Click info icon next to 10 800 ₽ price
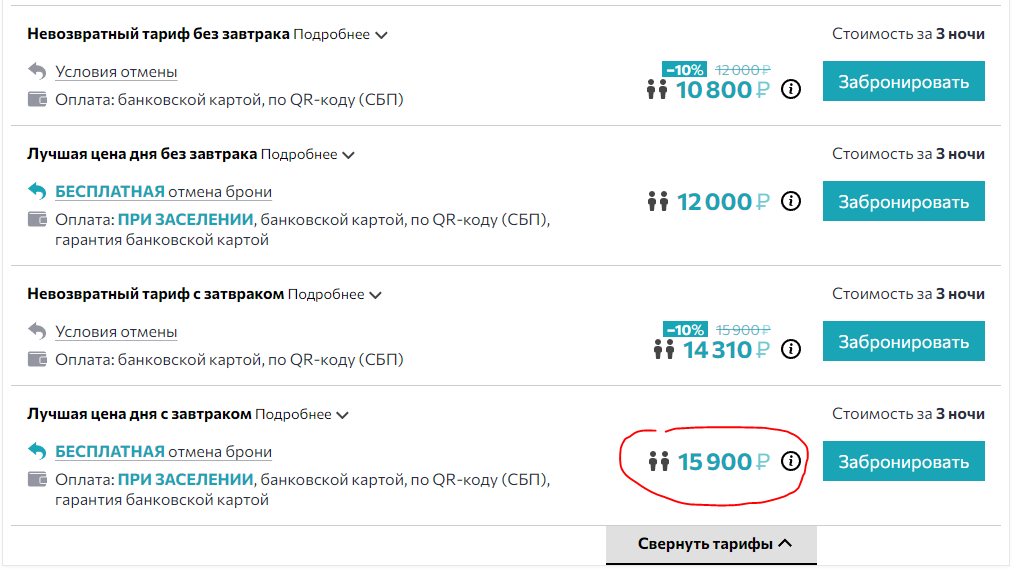Screen dimensions: 1013x572 (x=791, y=89)
